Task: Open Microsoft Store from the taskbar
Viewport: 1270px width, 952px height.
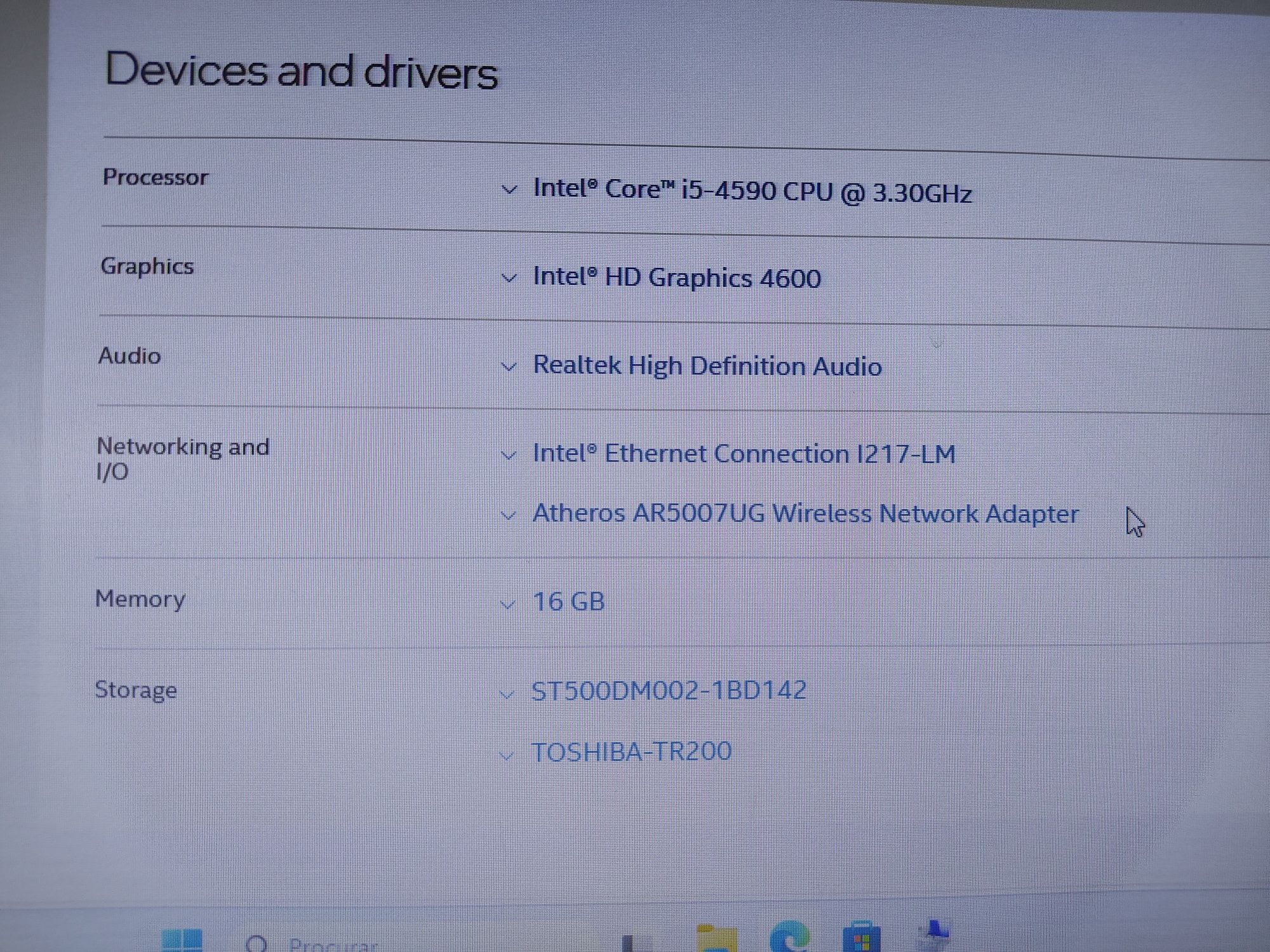Action: coord(862,937)
